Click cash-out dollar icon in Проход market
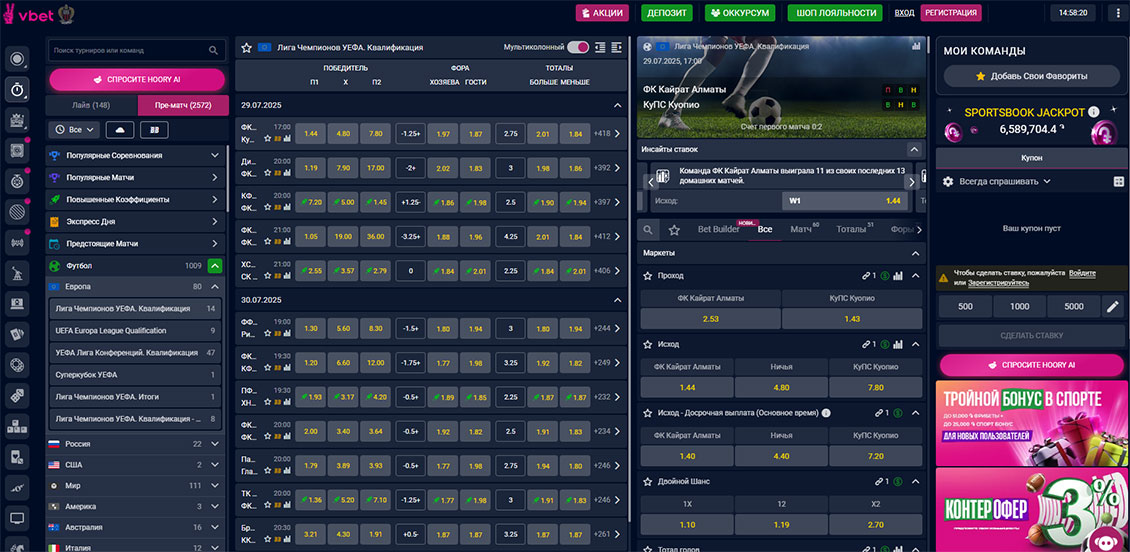 click(884, 275)
